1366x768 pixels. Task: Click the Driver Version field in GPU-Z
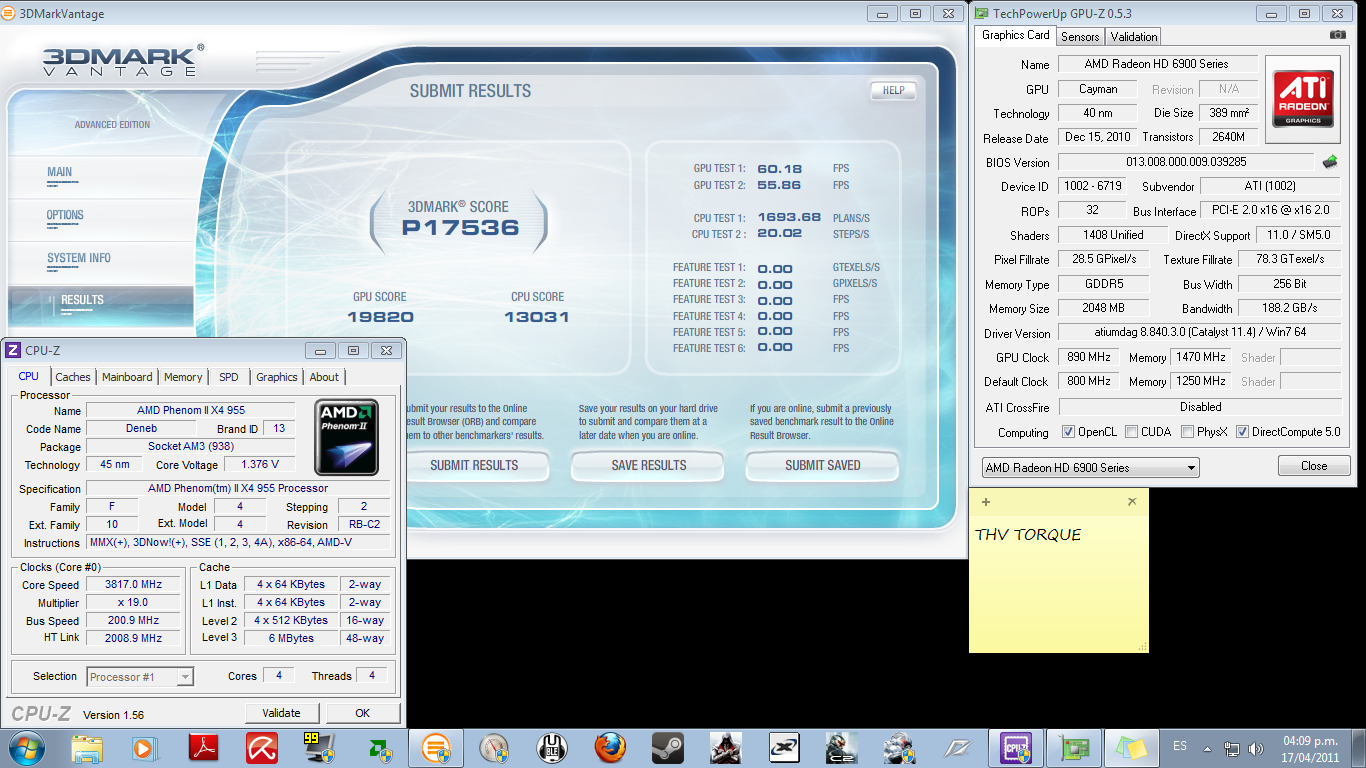tap(1199, 333)
